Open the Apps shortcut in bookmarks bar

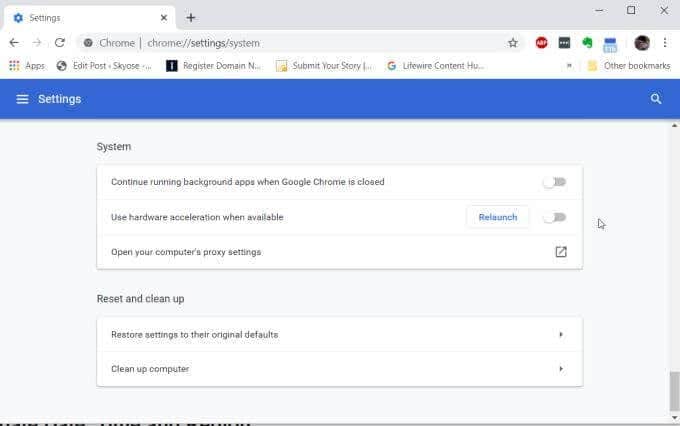coord(27,66)
